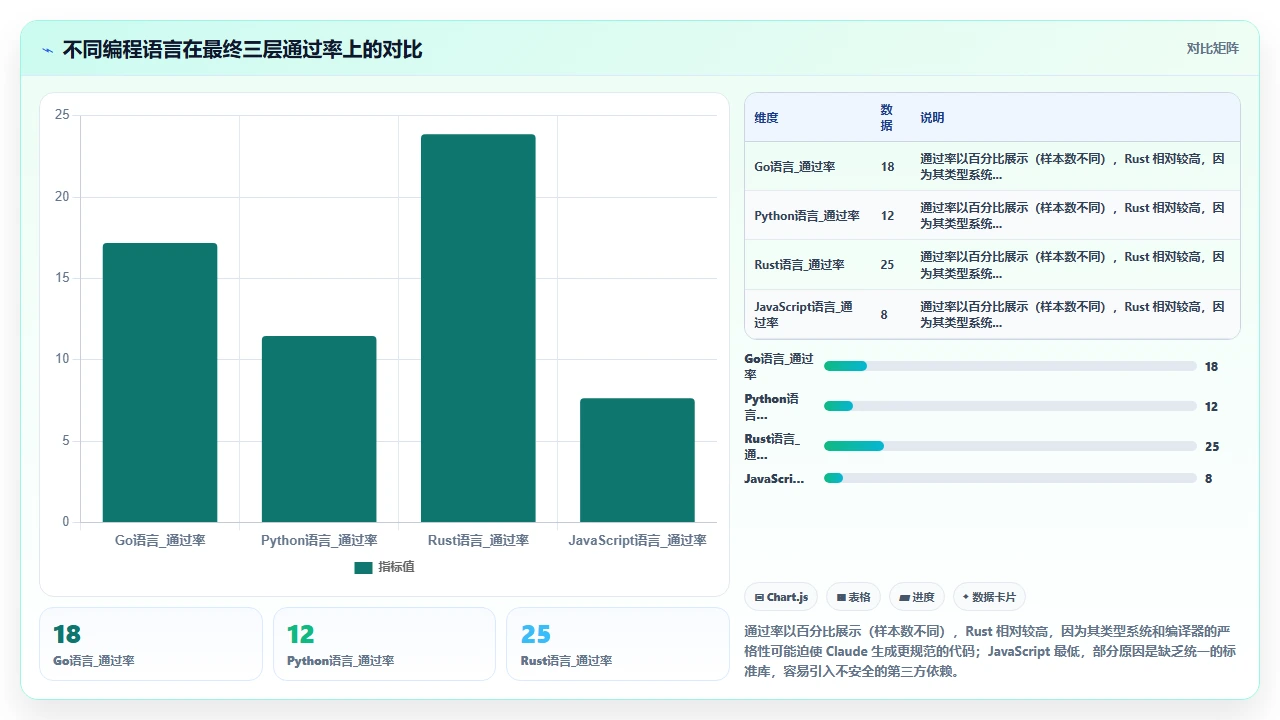Image resolution: width=1280 pixels, height=720 pixels.
Task: Open the data card showing 12
Action: point(384,644)
